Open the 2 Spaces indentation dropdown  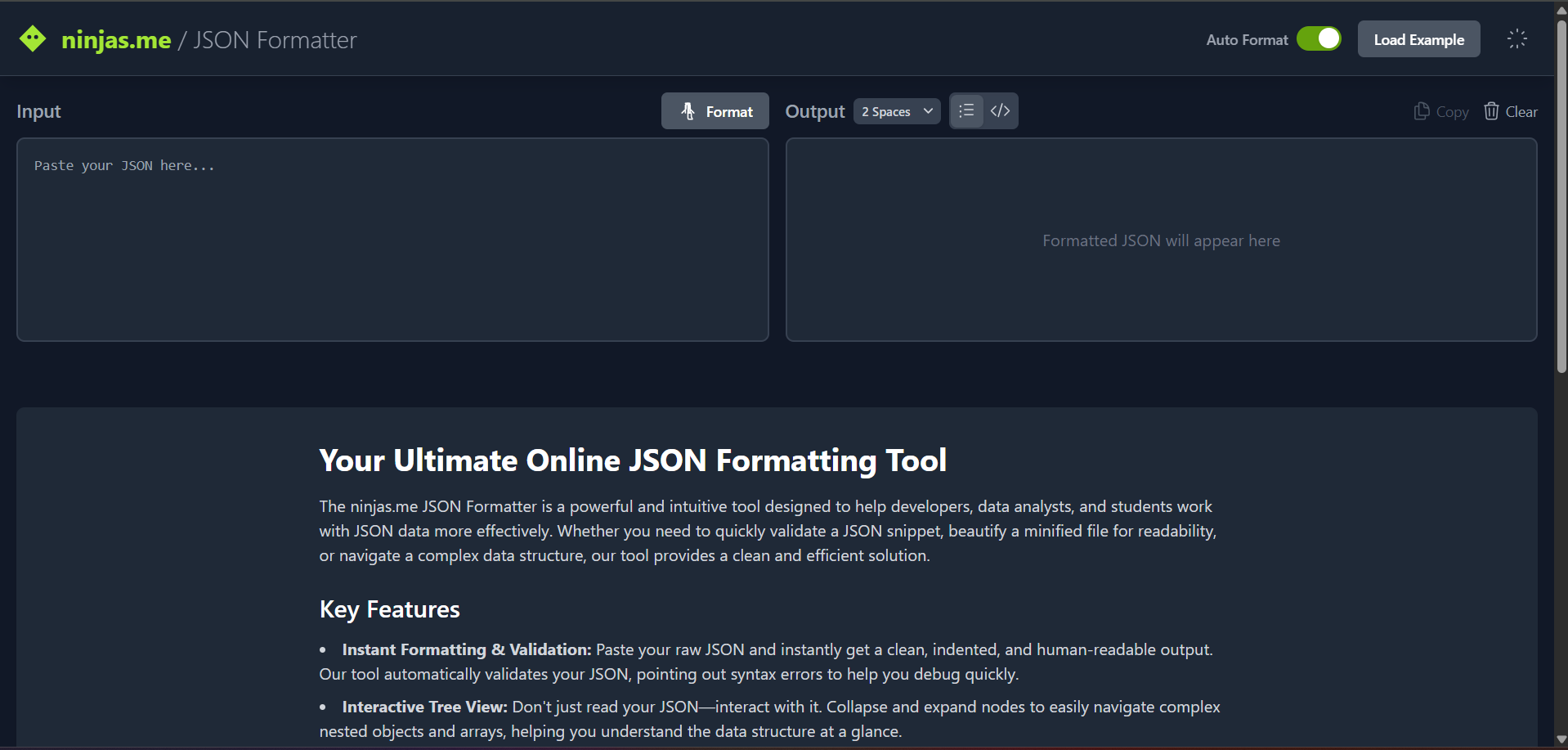point(897,111)
